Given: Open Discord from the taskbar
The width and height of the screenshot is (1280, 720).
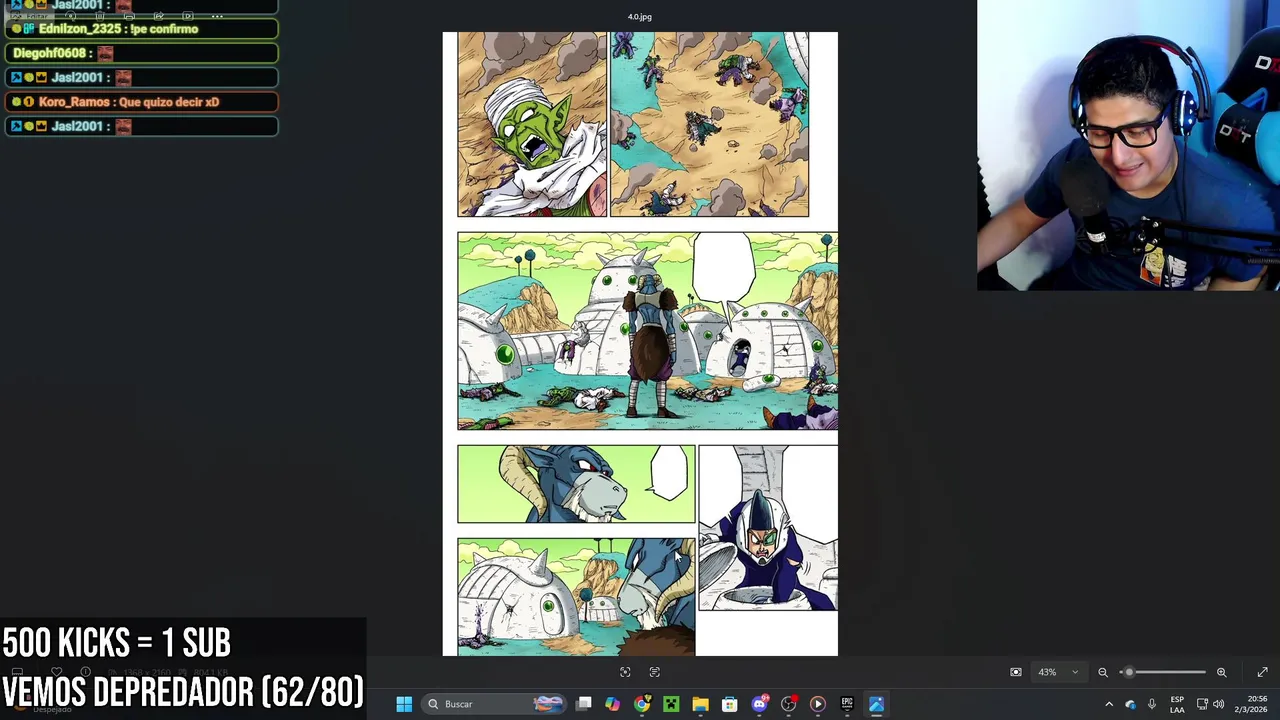Looking at the screenshot, I should pos(760,704).
